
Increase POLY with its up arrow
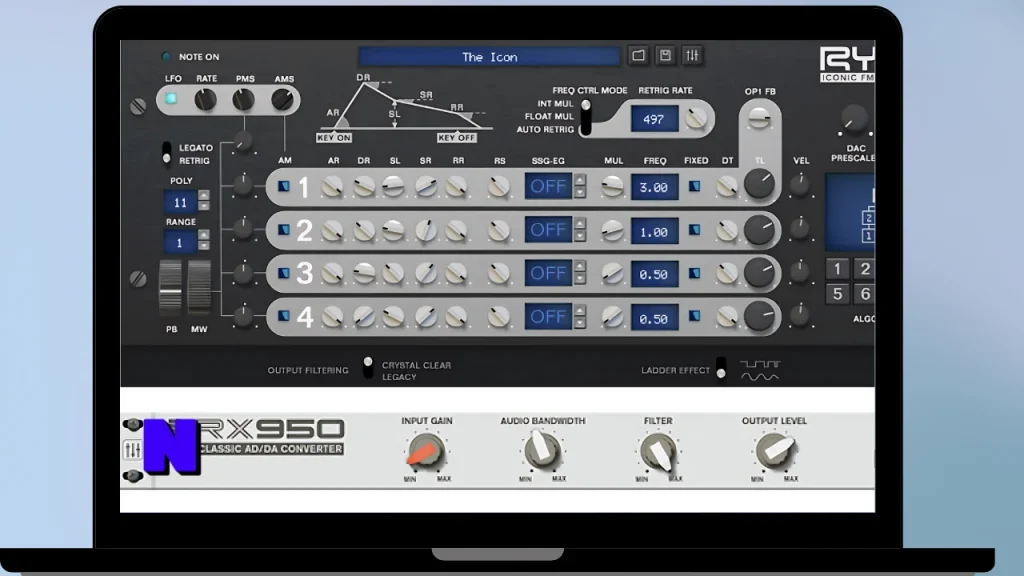[204, 195]
